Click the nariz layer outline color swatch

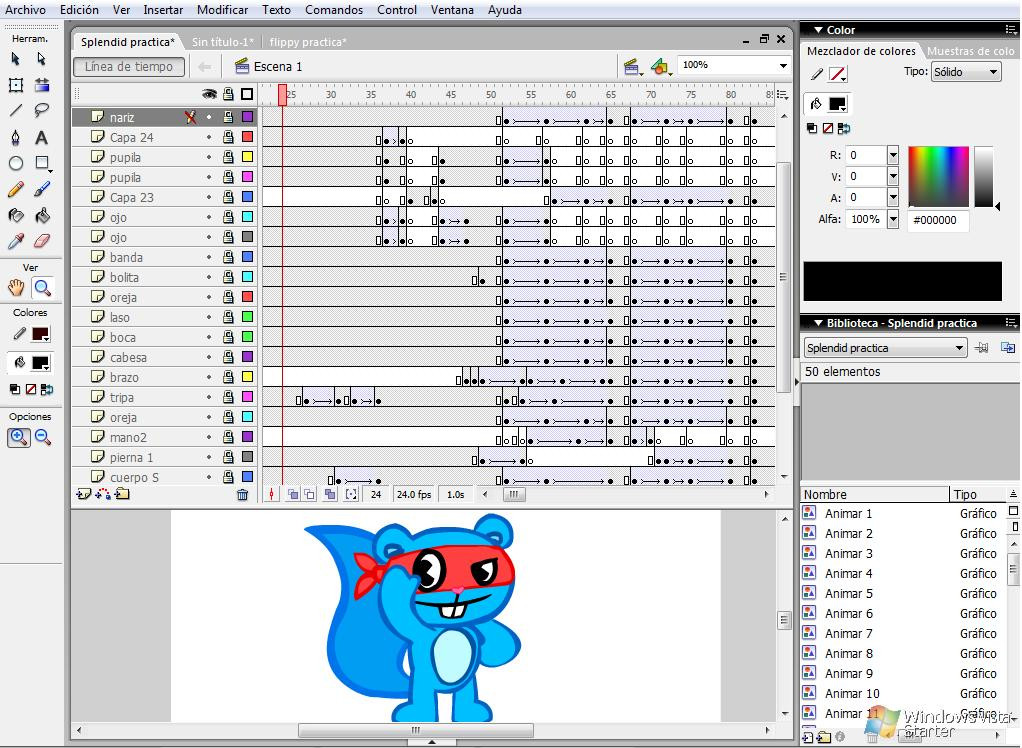[248, 117]
